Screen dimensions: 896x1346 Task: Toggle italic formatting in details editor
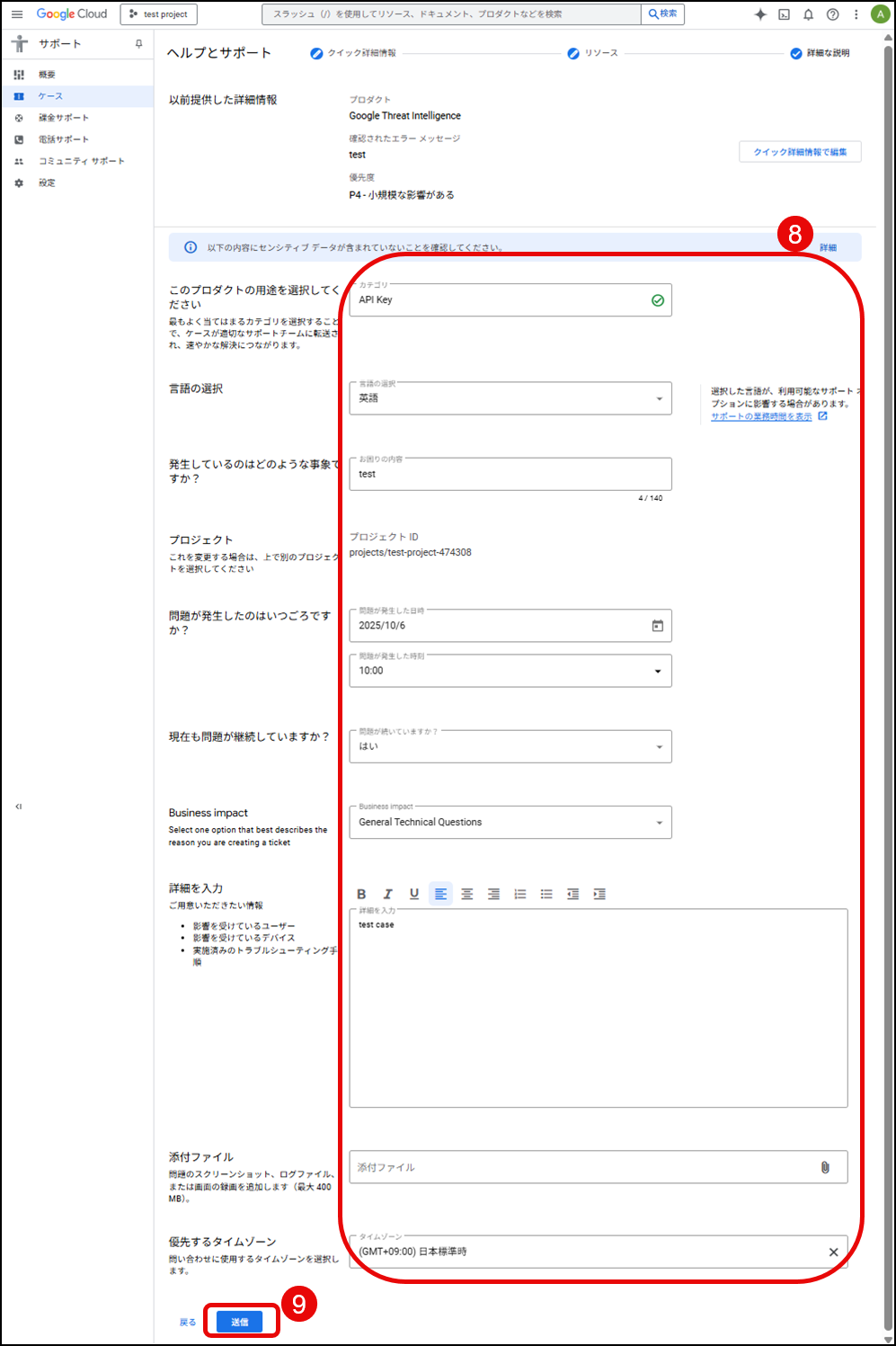pos(388,894)
